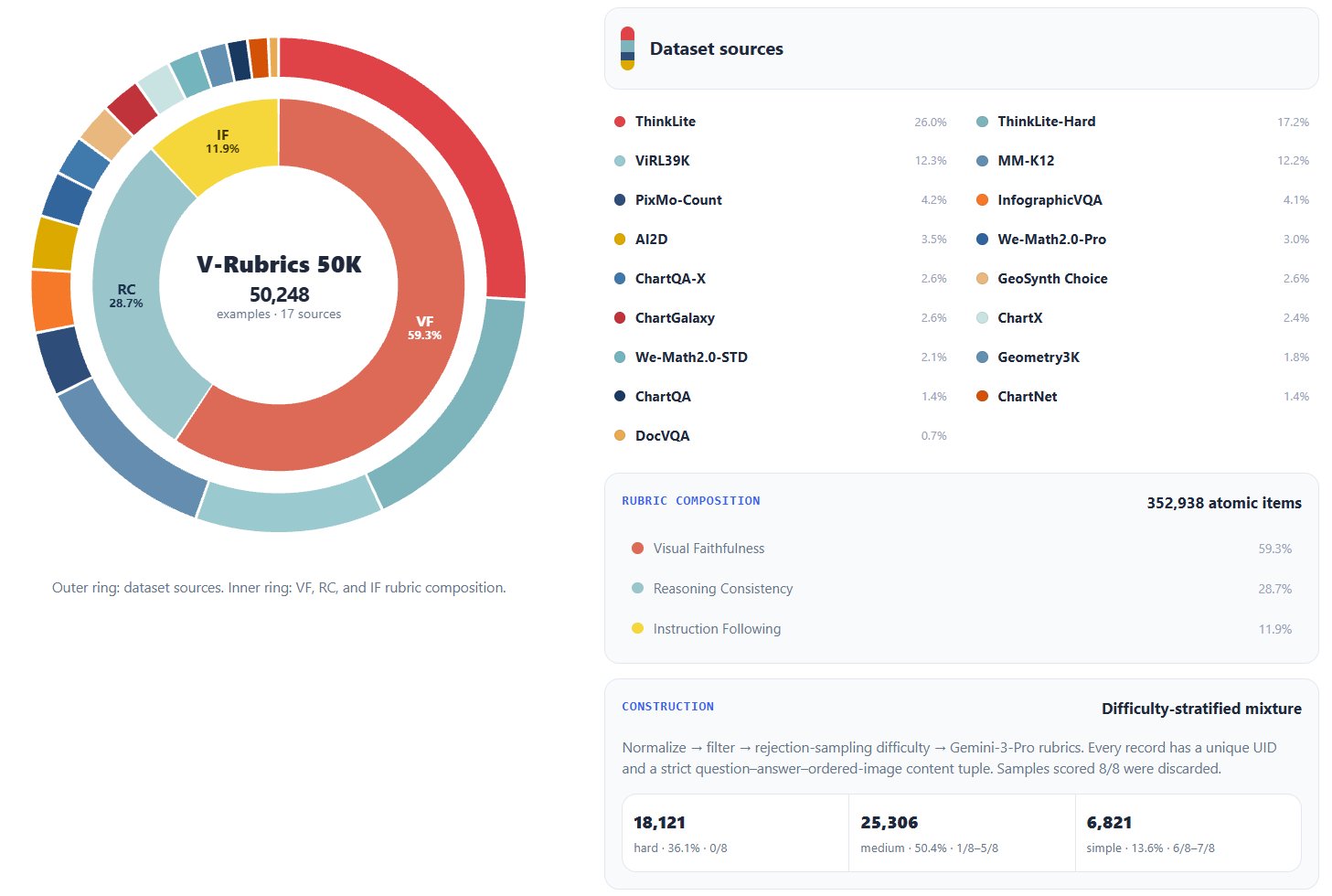1332x896 pixels.
Task: Click the yellow AI2D legend dot
Action: pyautogui.click(x=620, y=240)
